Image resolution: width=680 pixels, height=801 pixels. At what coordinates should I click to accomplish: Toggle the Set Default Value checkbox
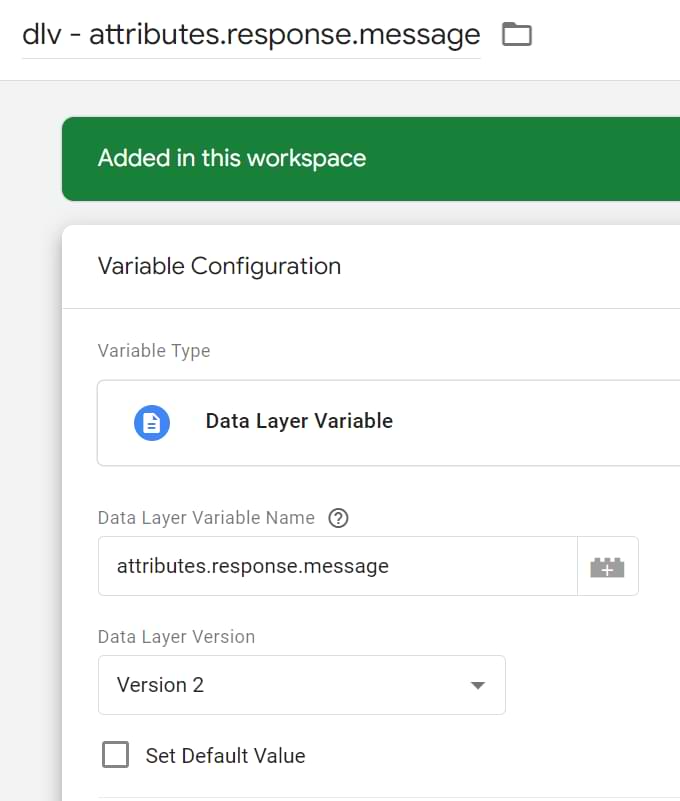(x=116, y=755)
